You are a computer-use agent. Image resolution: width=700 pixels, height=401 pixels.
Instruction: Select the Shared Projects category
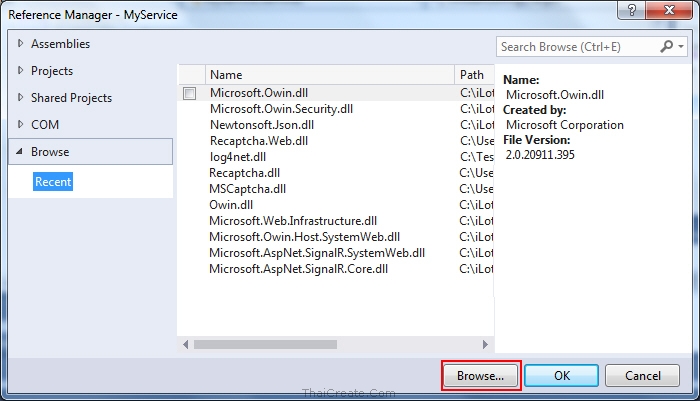71,98
